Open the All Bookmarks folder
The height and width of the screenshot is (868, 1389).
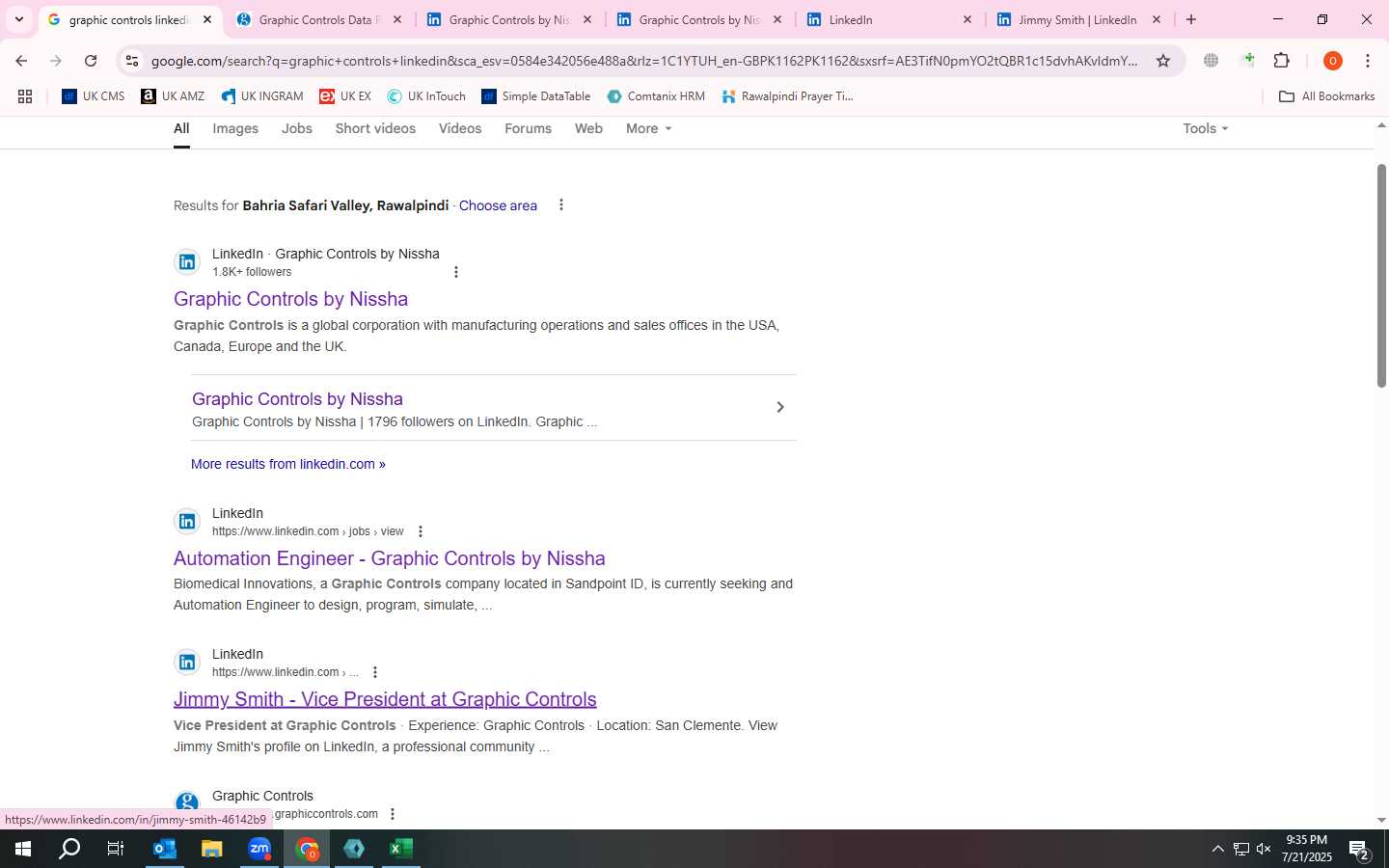pos(1326,96)
